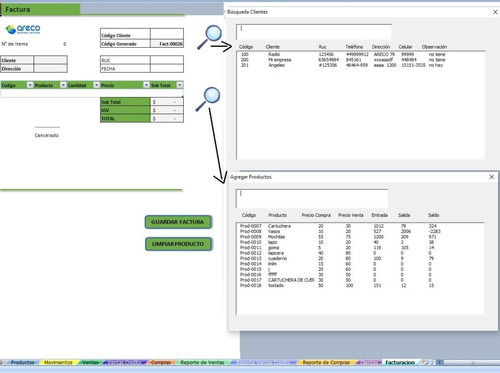500x373 pixels.
Task: Open the Reporte de Compras sheet tab
Action: [326, 362]
